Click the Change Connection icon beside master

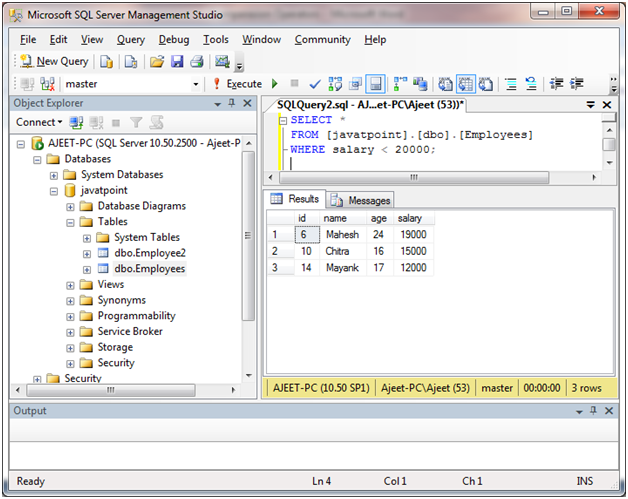click(47, 84)
